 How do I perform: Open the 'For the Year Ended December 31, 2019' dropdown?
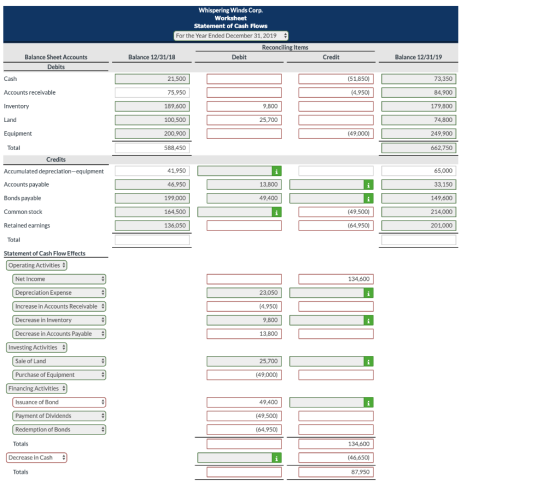tap(231, 36)
